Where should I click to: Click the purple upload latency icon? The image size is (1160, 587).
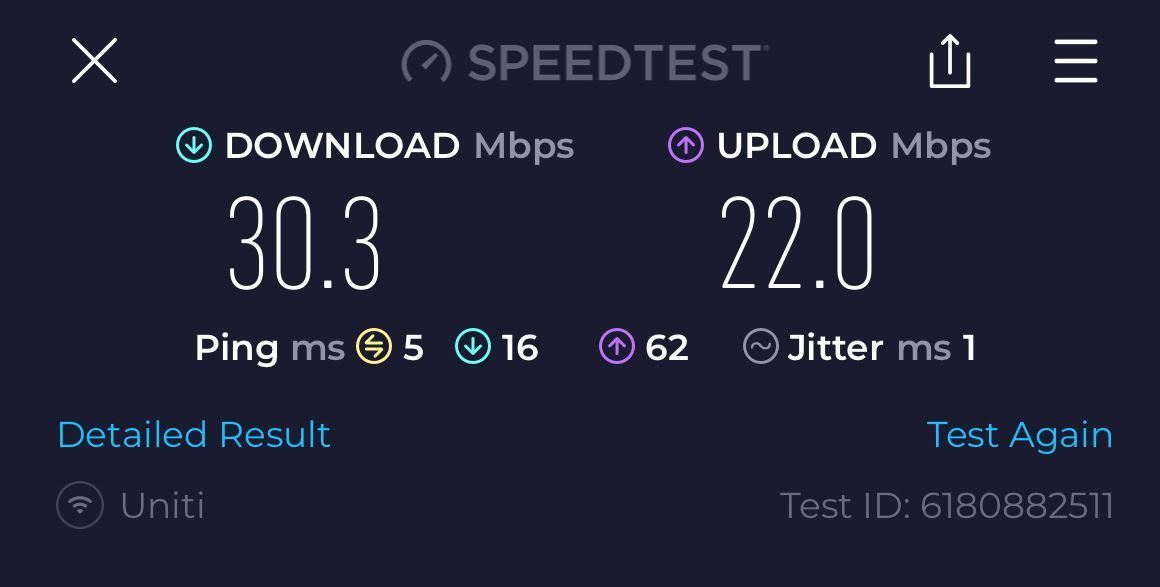point(616,346)
